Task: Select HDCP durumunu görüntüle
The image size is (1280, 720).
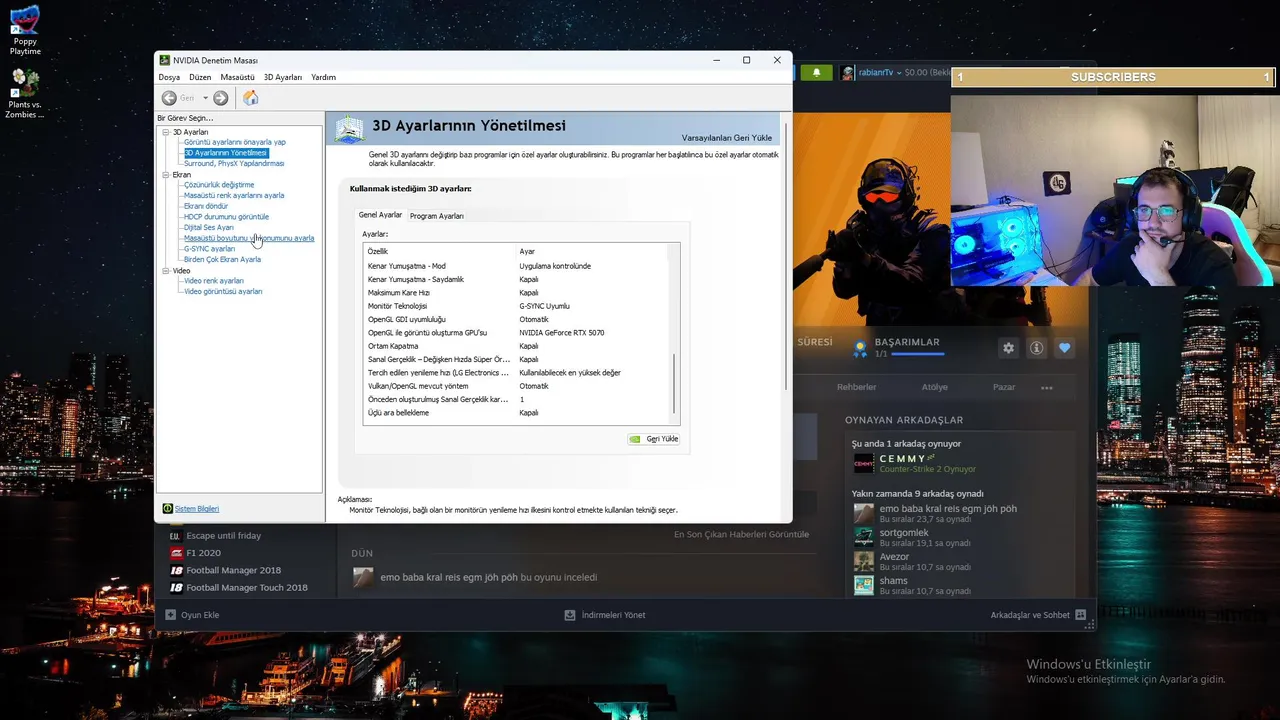Action: (x=226, y=217)
